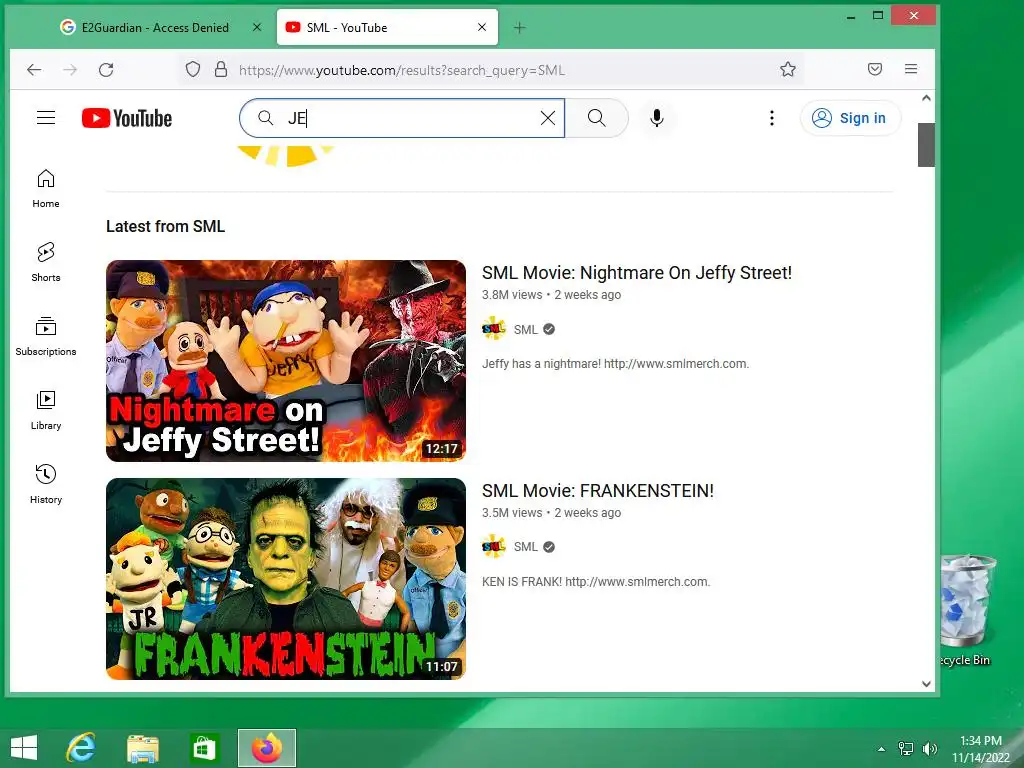This screenshot has width=1024, height=768.
Task: Click SML avatar beside FRANKENSTEIN video
Action: click(x=494, y=547)
